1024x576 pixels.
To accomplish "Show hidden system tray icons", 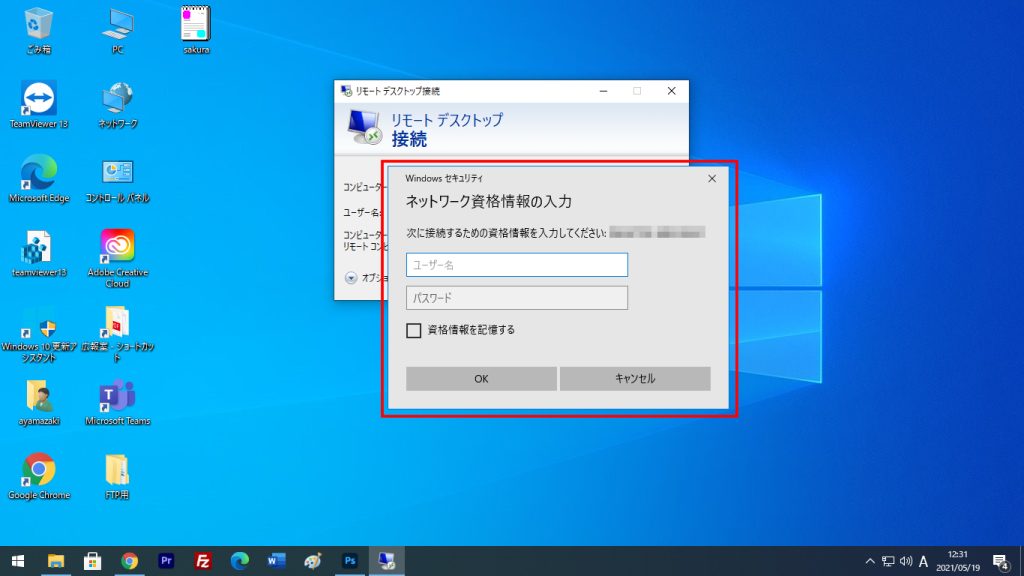I will 870,561.
